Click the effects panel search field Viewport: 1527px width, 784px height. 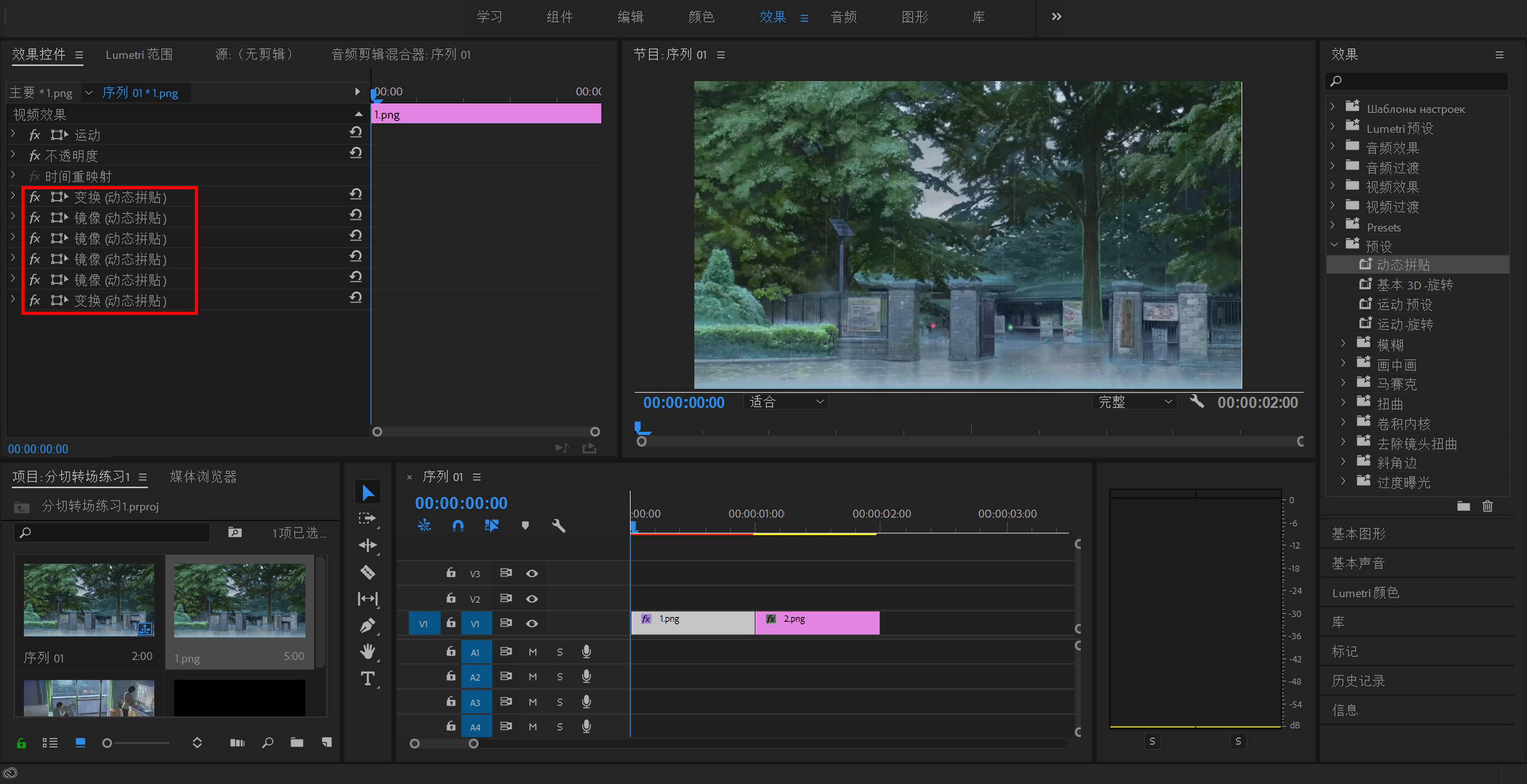(x=1417, y=81)
